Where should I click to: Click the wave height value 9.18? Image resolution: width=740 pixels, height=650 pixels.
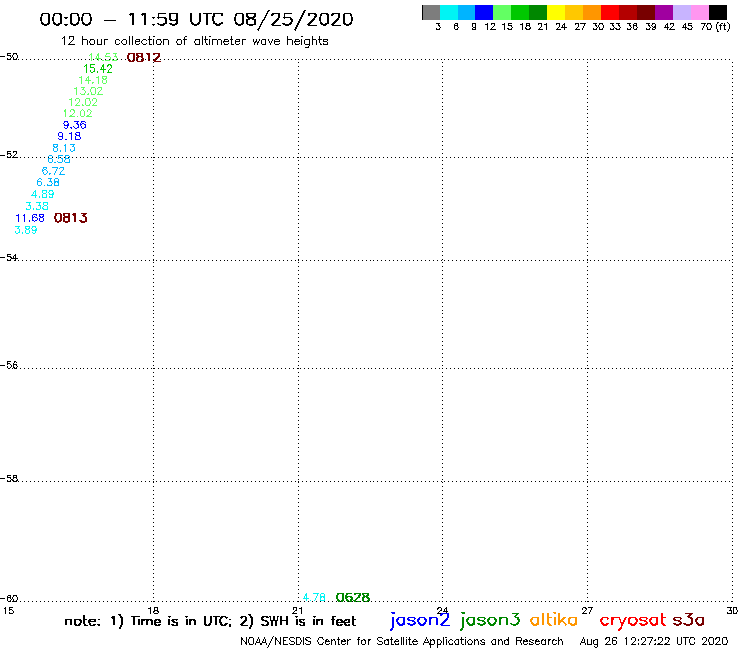[x=69, y=136]
